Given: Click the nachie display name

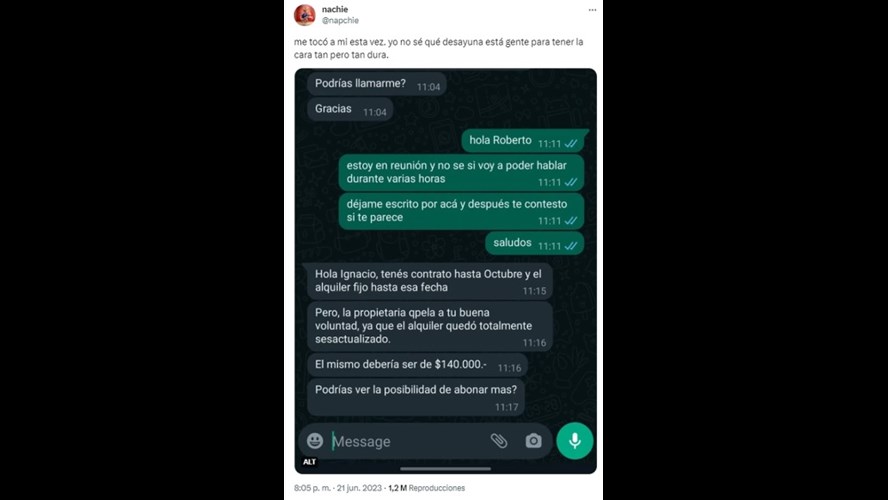Looking at the screenshot, I should pyautogui.click(x=335, y=9).
